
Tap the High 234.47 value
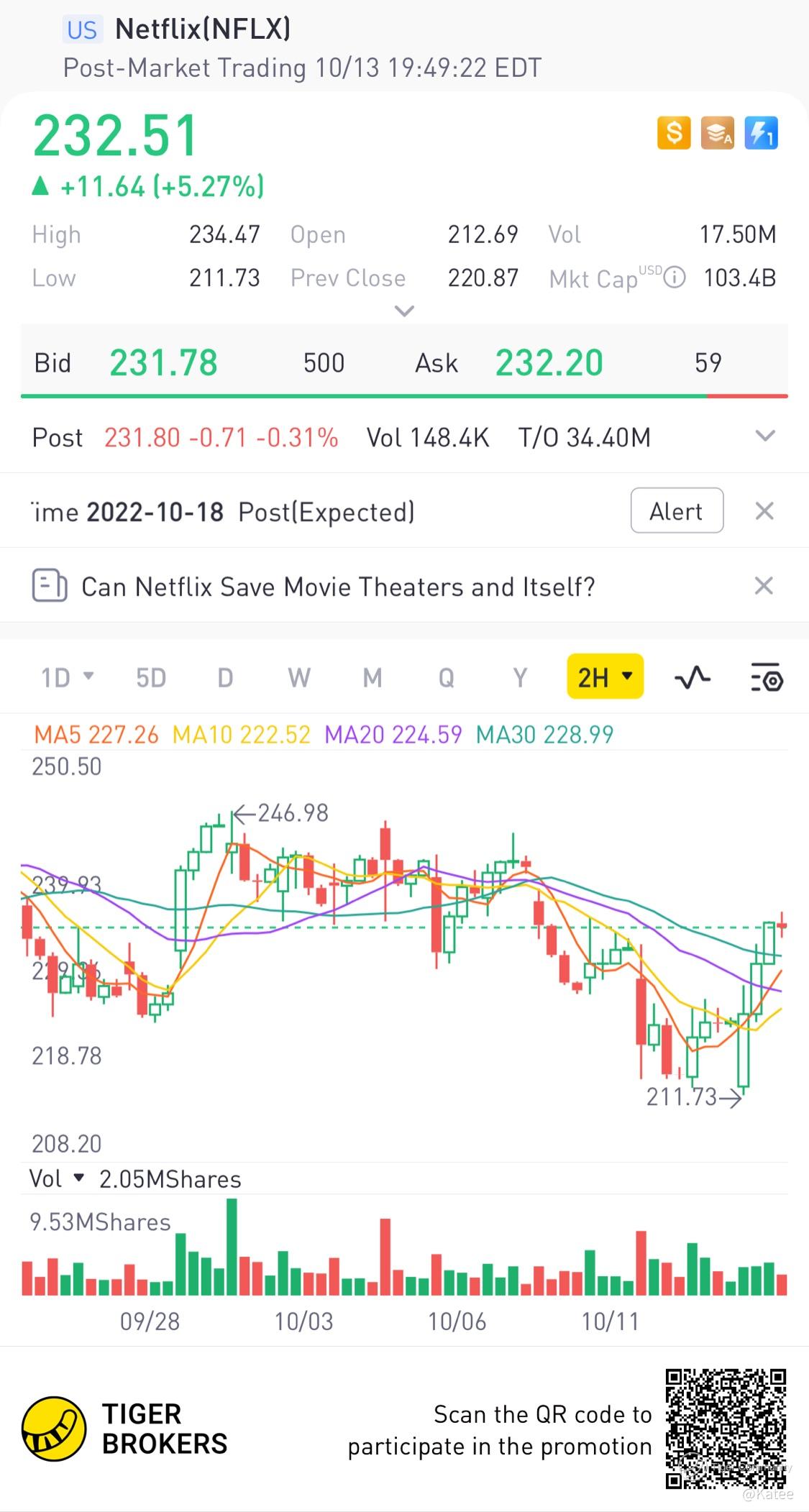point(224,234)
